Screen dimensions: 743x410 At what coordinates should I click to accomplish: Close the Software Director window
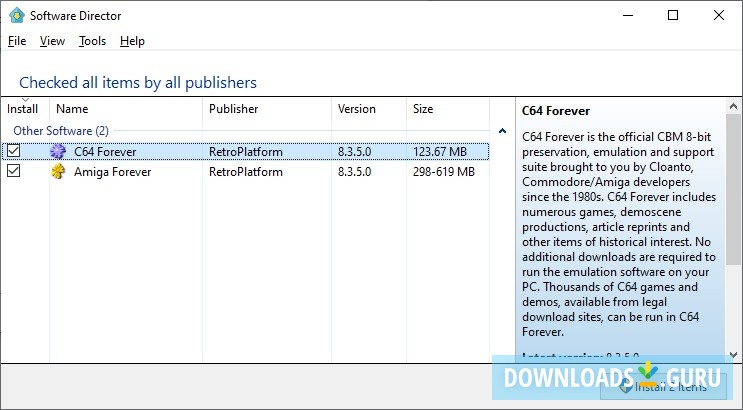click(719, 15)
